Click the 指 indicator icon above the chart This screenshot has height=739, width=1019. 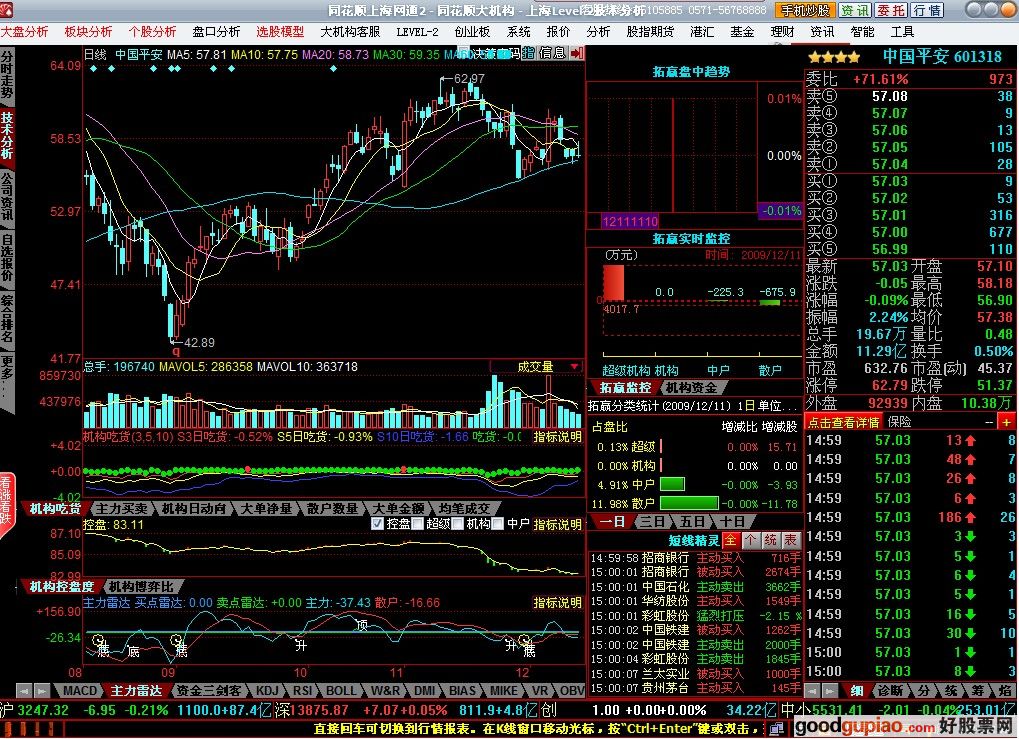pyautogui.click(x=528, y=53)
